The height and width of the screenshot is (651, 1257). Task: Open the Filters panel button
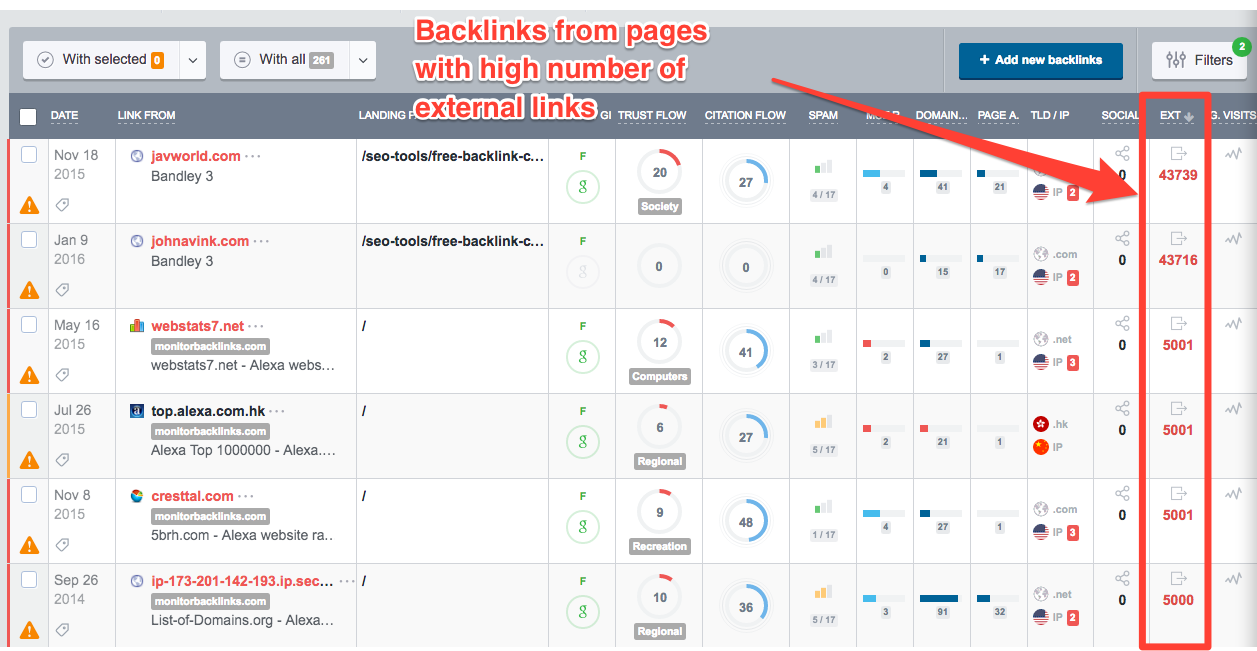(1200, 60)
